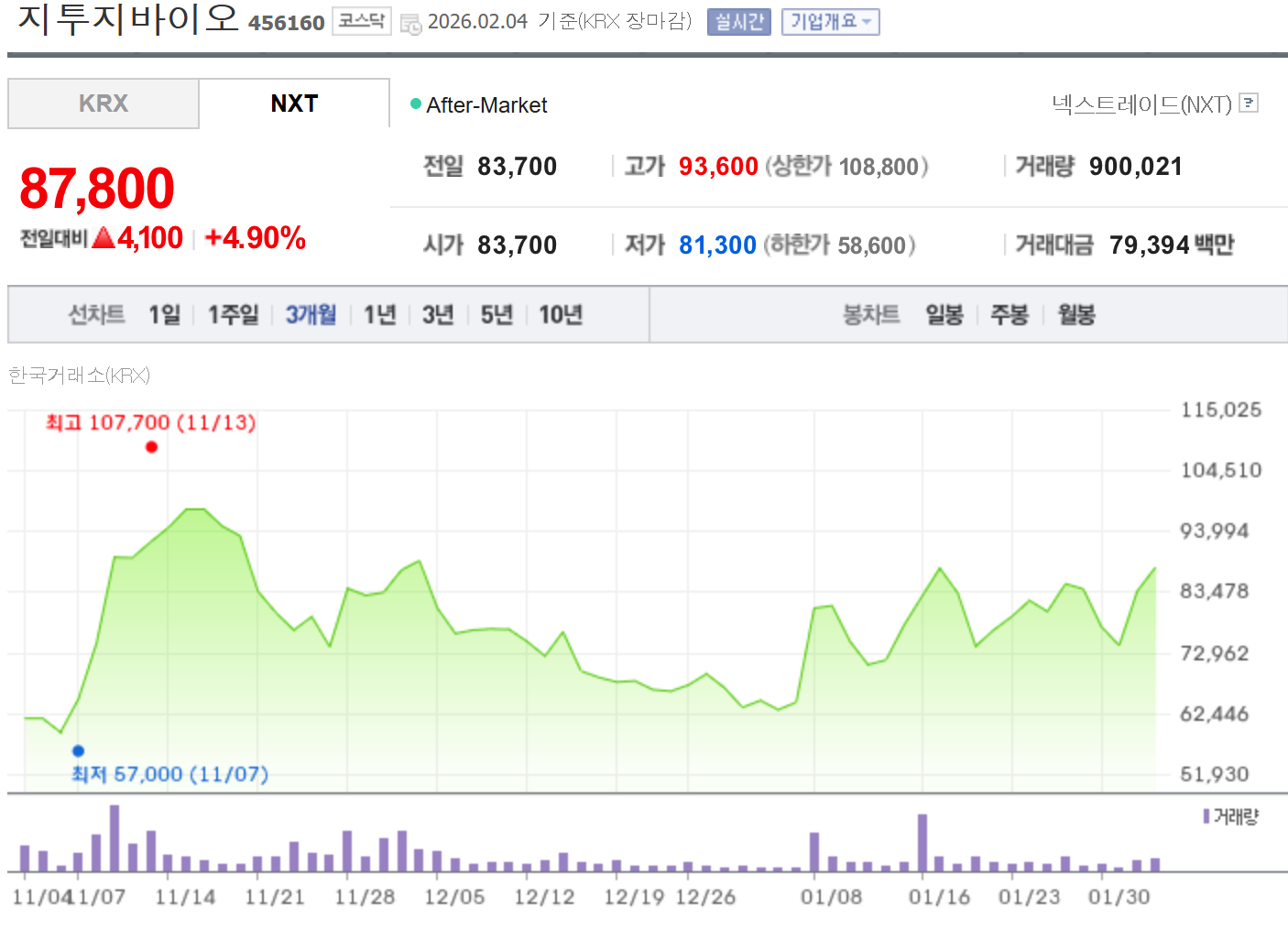Viewport: 1288px width, 937px height.
Task: Click the stock name 지투지바이오
Action: 127,19
